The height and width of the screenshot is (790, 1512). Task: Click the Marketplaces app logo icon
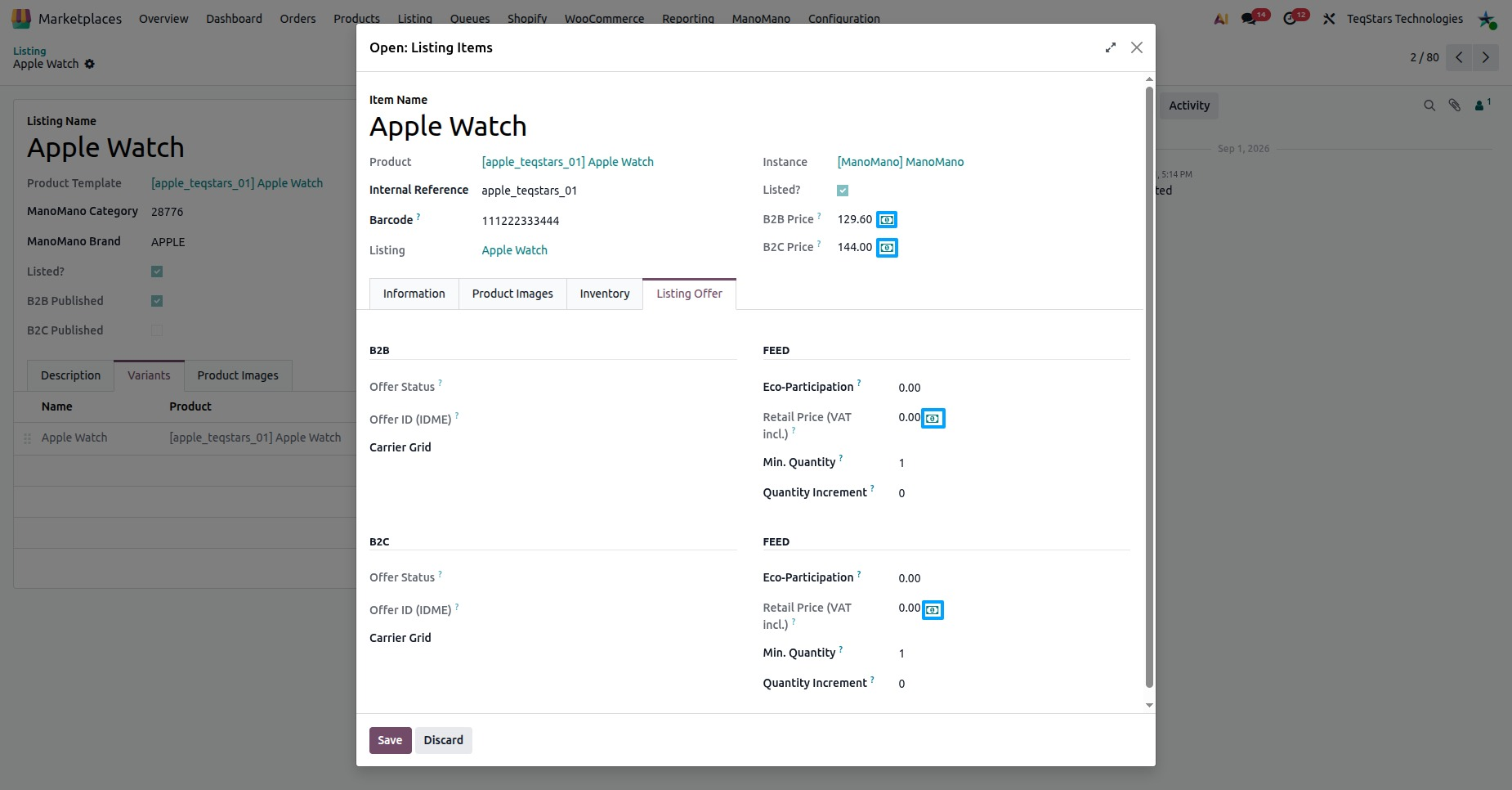(x=21, y=18)
